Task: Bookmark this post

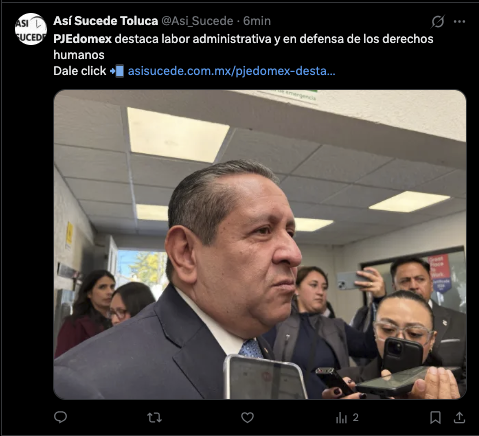Action: tap(435, 417)
